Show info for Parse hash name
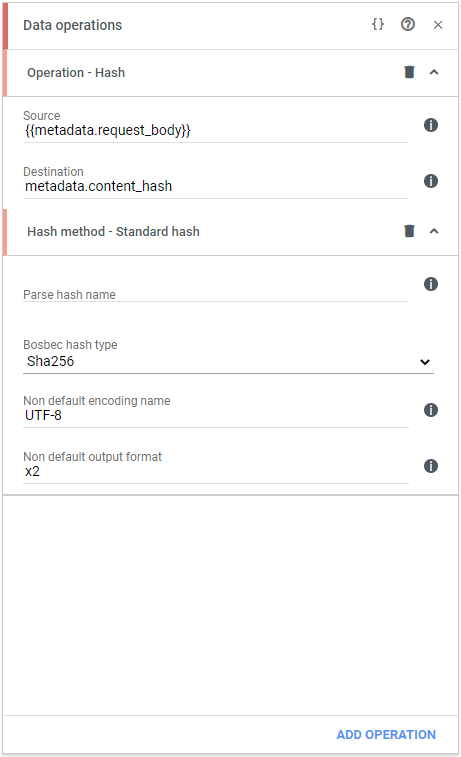The image size is (461, 757). (x=431, y=284)
